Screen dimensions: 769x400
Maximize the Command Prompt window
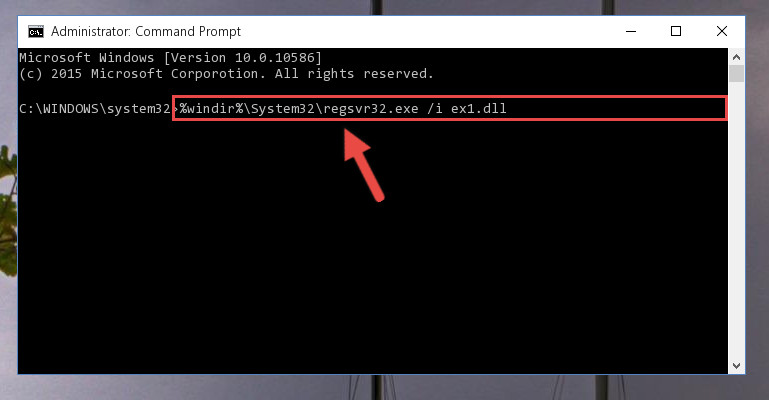[x=676, y=31]
